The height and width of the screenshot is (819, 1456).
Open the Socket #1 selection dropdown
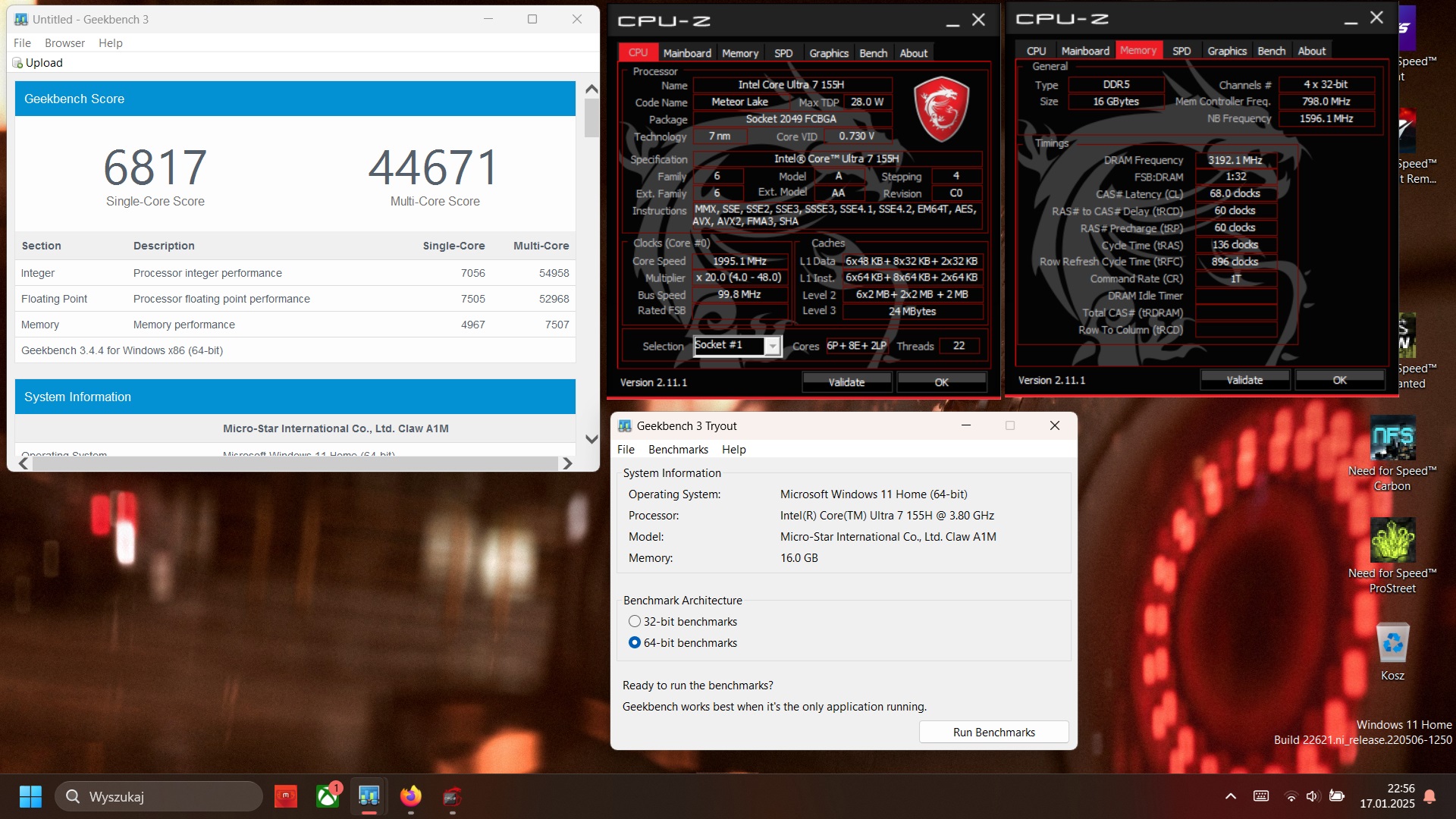772,347
